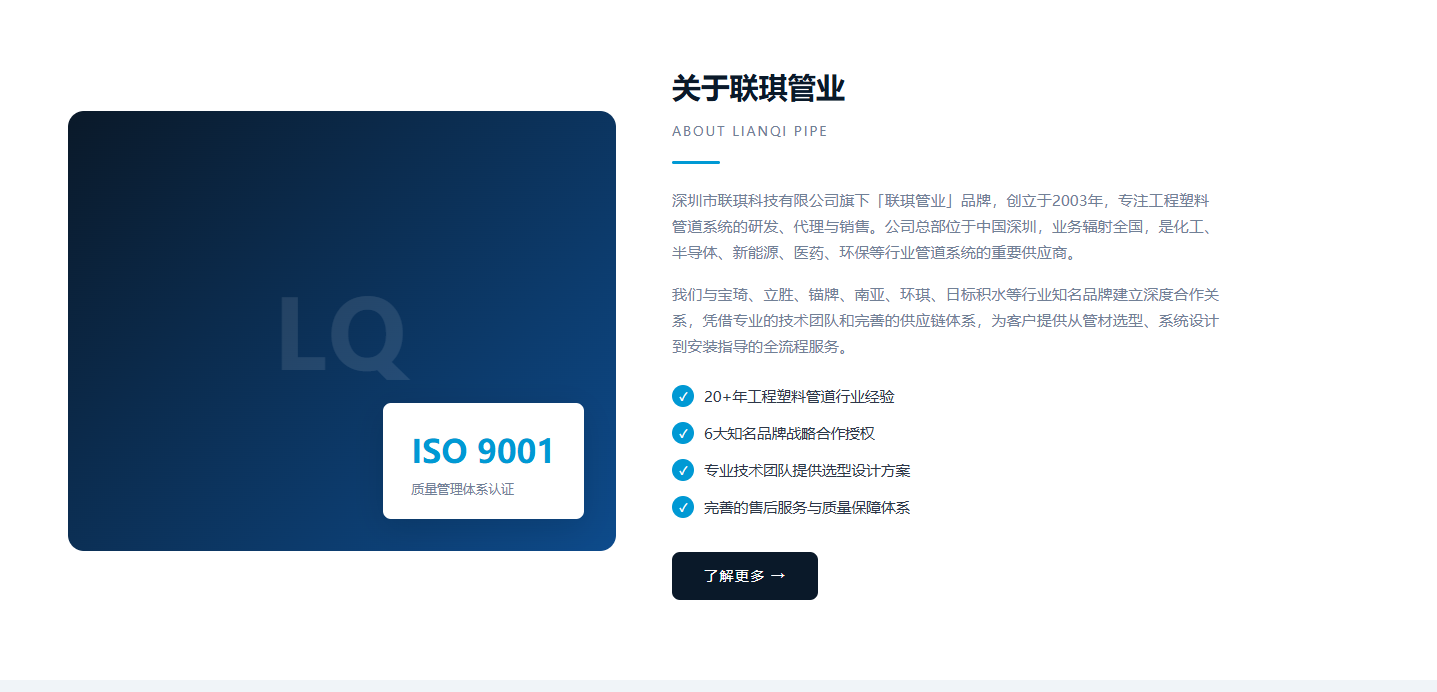1437x692 pixels.
Task: Select the 关于联琪管业 heading
Action: click(758, 89)
